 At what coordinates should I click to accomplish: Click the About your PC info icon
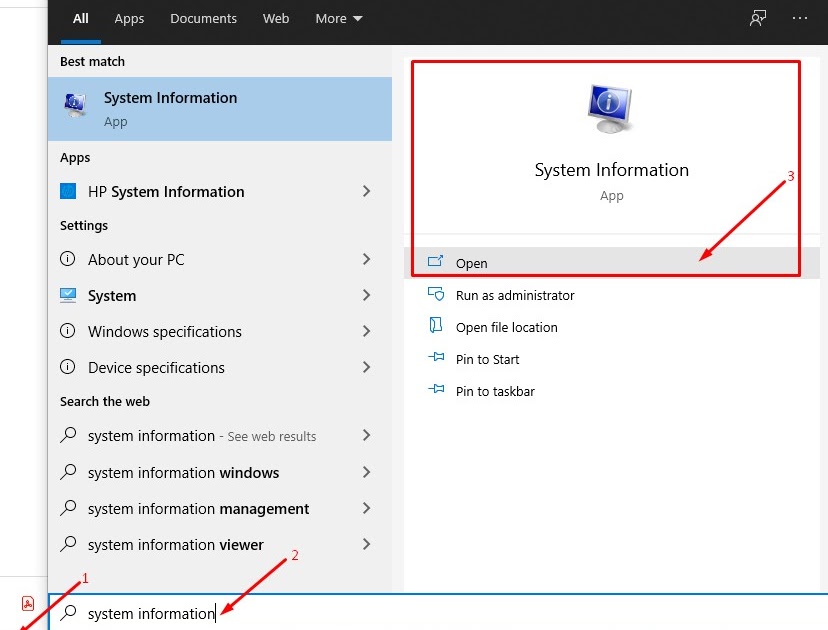coord(68,259)
